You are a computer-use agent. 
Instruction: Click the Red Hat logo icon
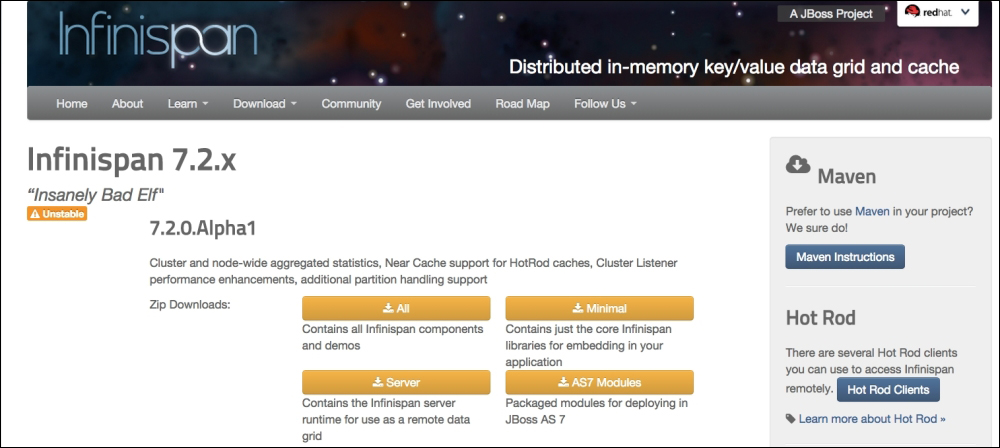pyautogui.click(x=912, y=13)
